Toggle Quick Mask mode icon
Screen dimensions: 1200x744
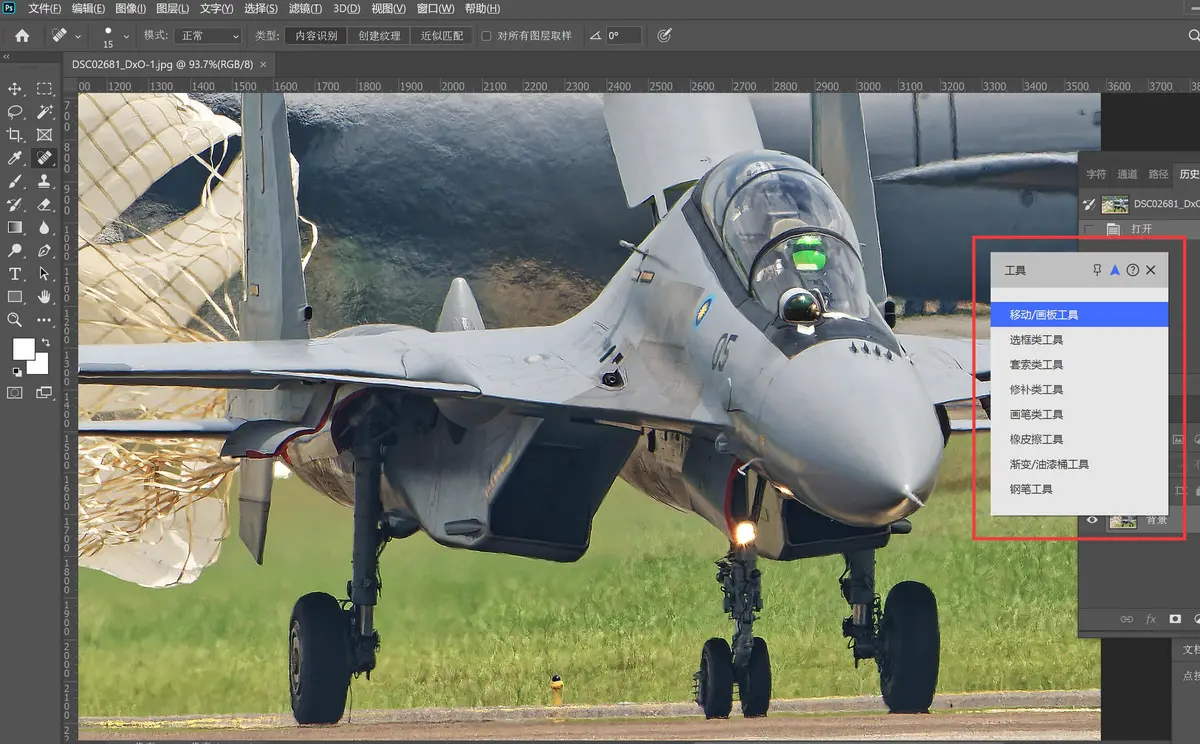pos(15,393)
